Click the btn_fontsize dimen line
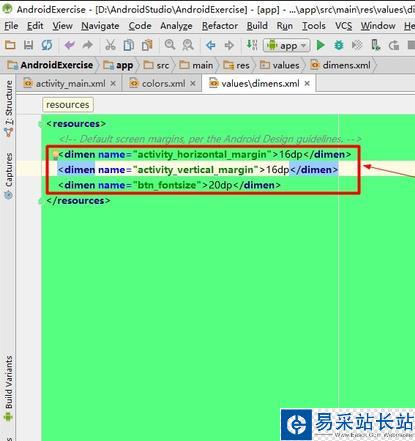 [169, 185]
